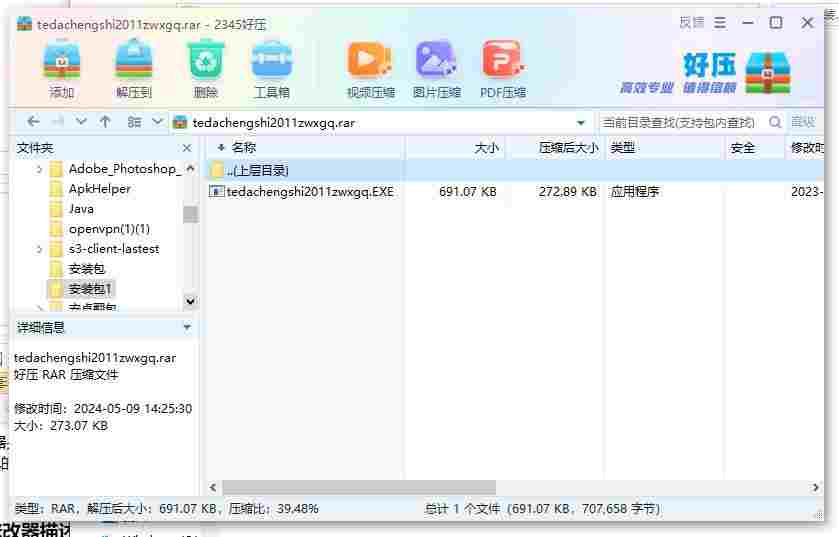Click the EXE file's application icon
The image size is (839, 537).
click(217, 191)
